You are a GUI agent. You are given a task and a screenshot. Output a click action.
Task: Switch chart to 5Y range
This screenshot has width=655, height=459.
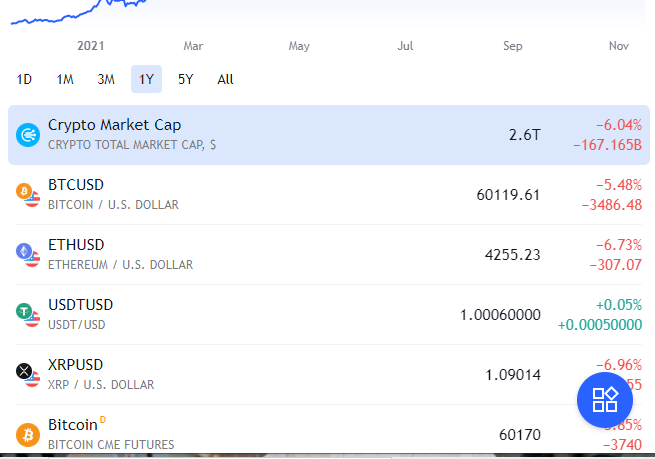[x=185, y=79]
